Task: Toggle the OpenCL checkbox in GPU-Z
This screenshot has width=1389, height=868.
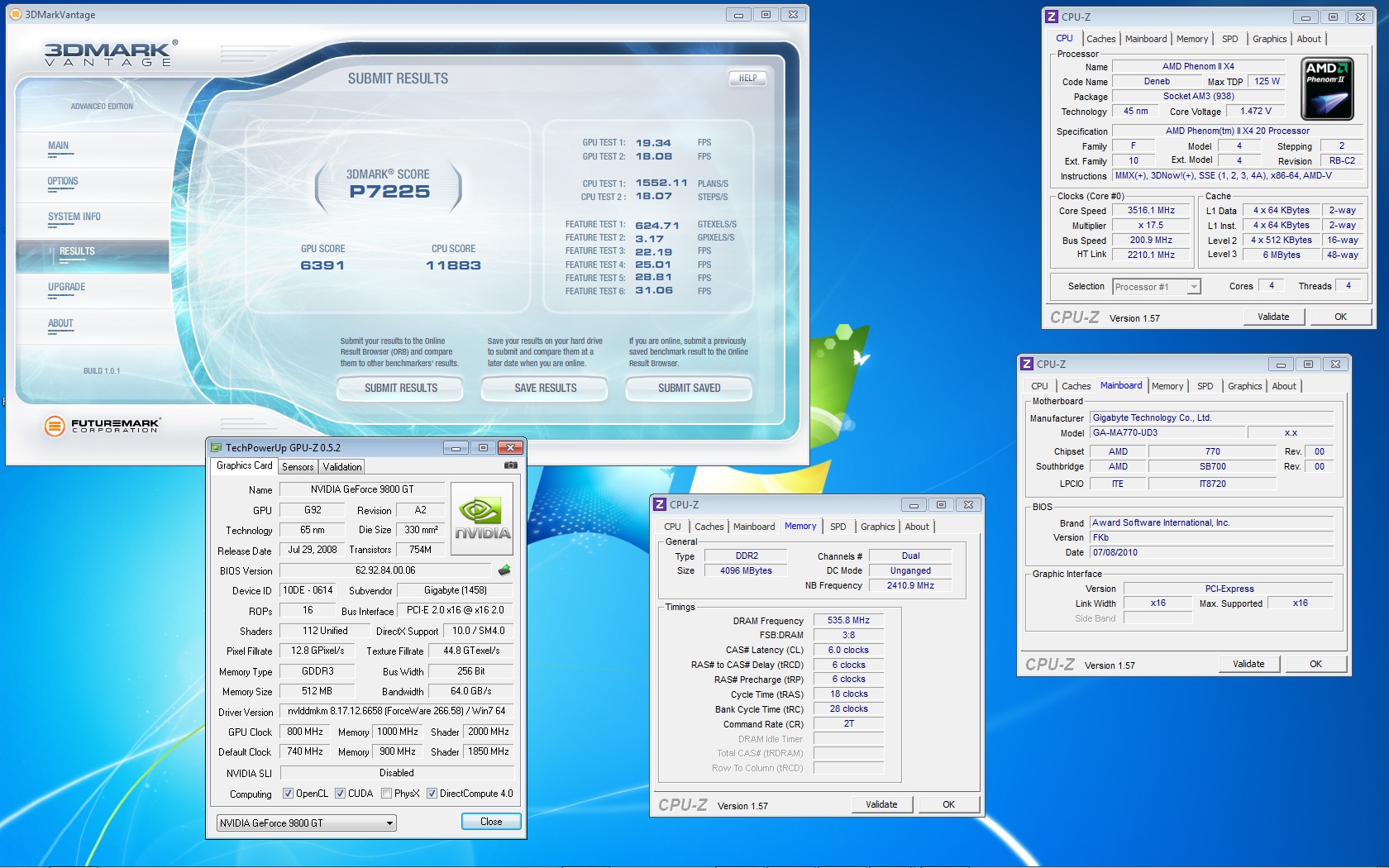Action: 288,794
